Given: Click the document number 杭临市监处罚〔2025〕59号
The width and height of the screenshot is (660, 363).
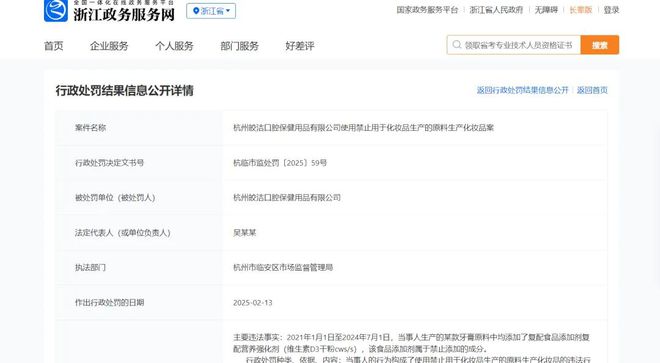Looking at the screenshot, I should 280,163.
